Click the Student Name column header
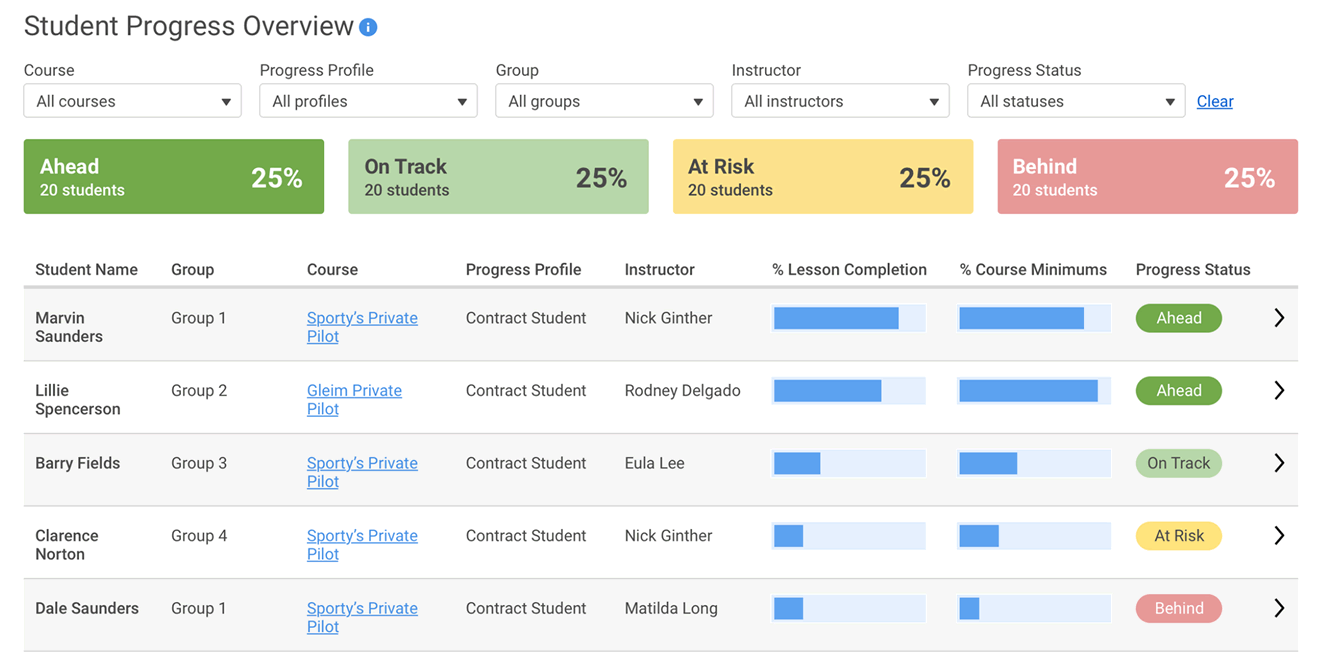This screenshot has height=670, width=1321. [88, 269]
